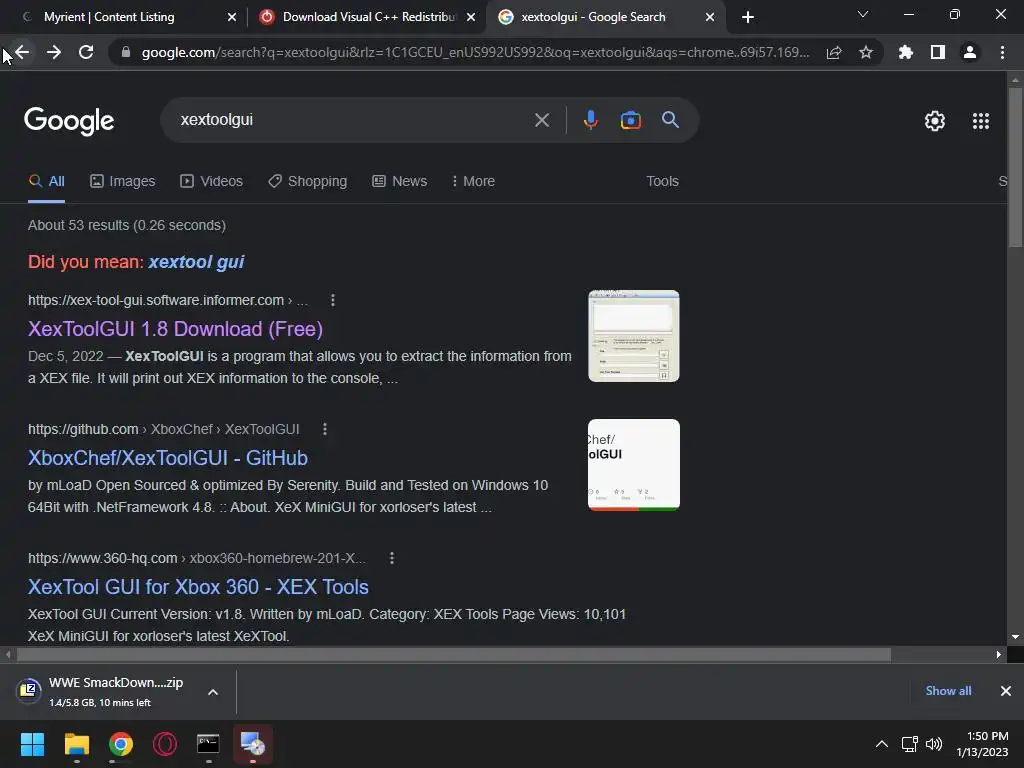The height and width of the screenshot is (768, 1024).
Task: Open the Chrome extensions puzzle icon
Action: pos(906,52)
